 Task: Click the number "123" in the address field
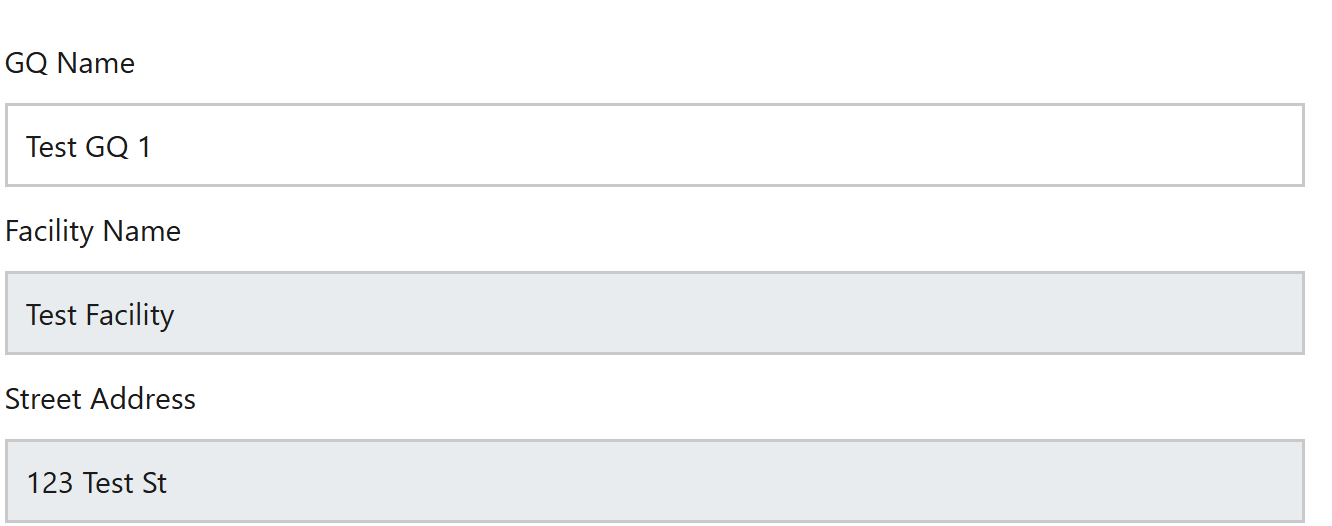50,483
